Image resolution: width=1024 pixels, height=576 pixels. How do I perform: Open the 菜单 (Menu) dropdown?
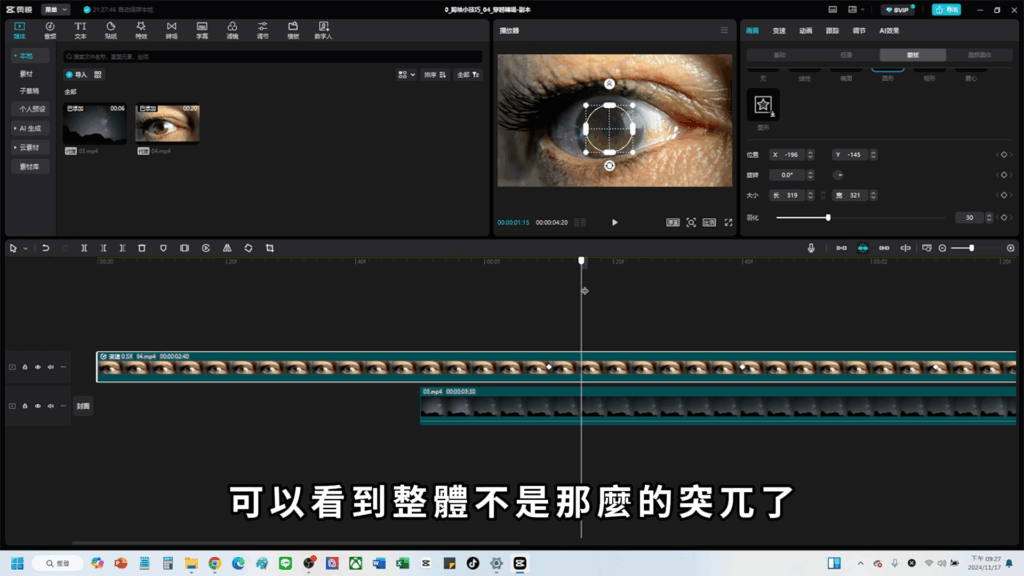(x=56, y=10)
